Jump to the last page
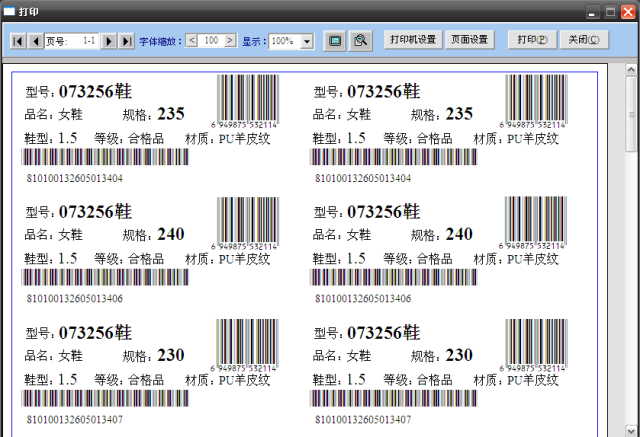Screen dimensions: 640x437 pos(126,41)
